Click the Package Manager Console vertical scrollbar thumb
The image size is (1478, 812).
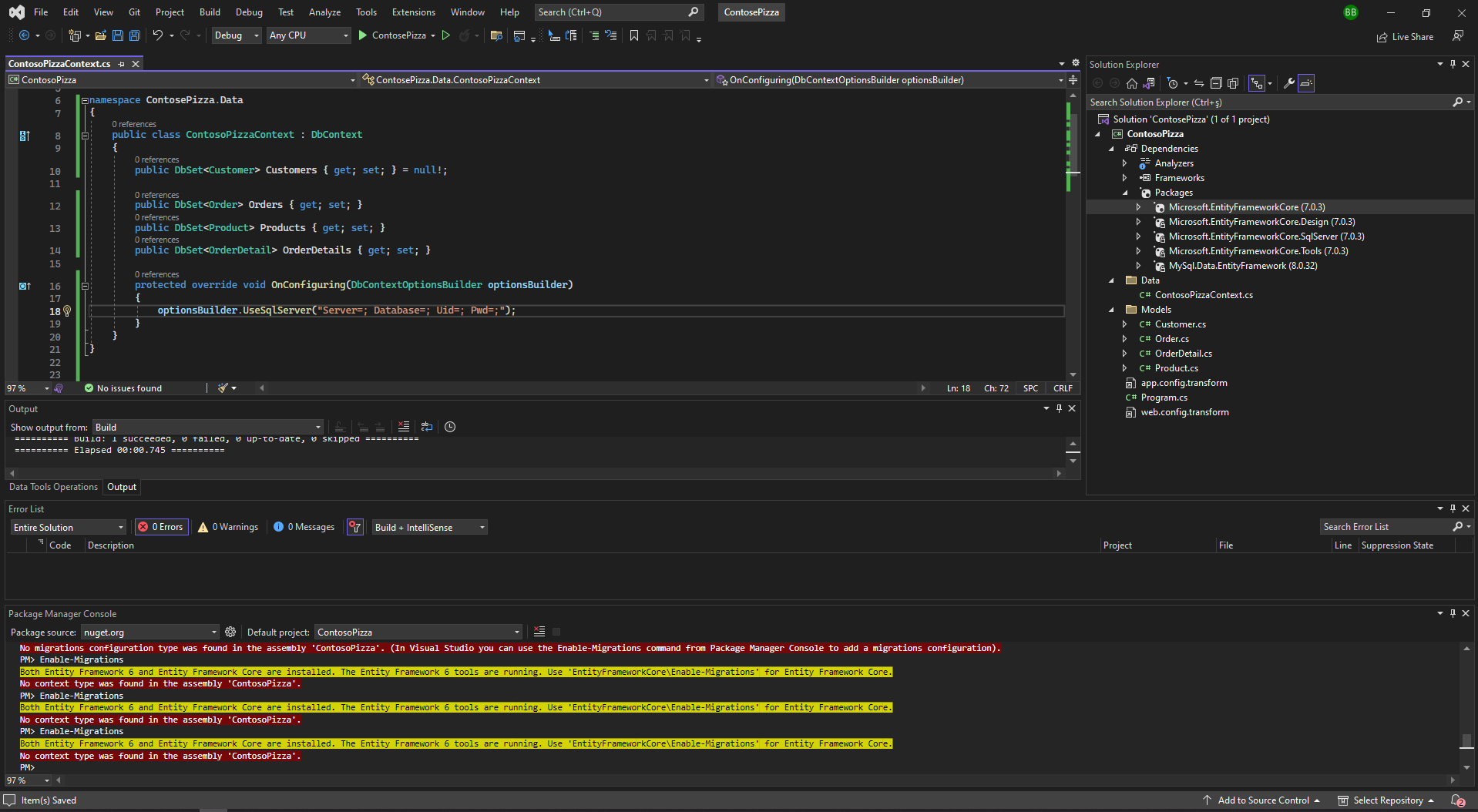click(x=1466, y=740)
